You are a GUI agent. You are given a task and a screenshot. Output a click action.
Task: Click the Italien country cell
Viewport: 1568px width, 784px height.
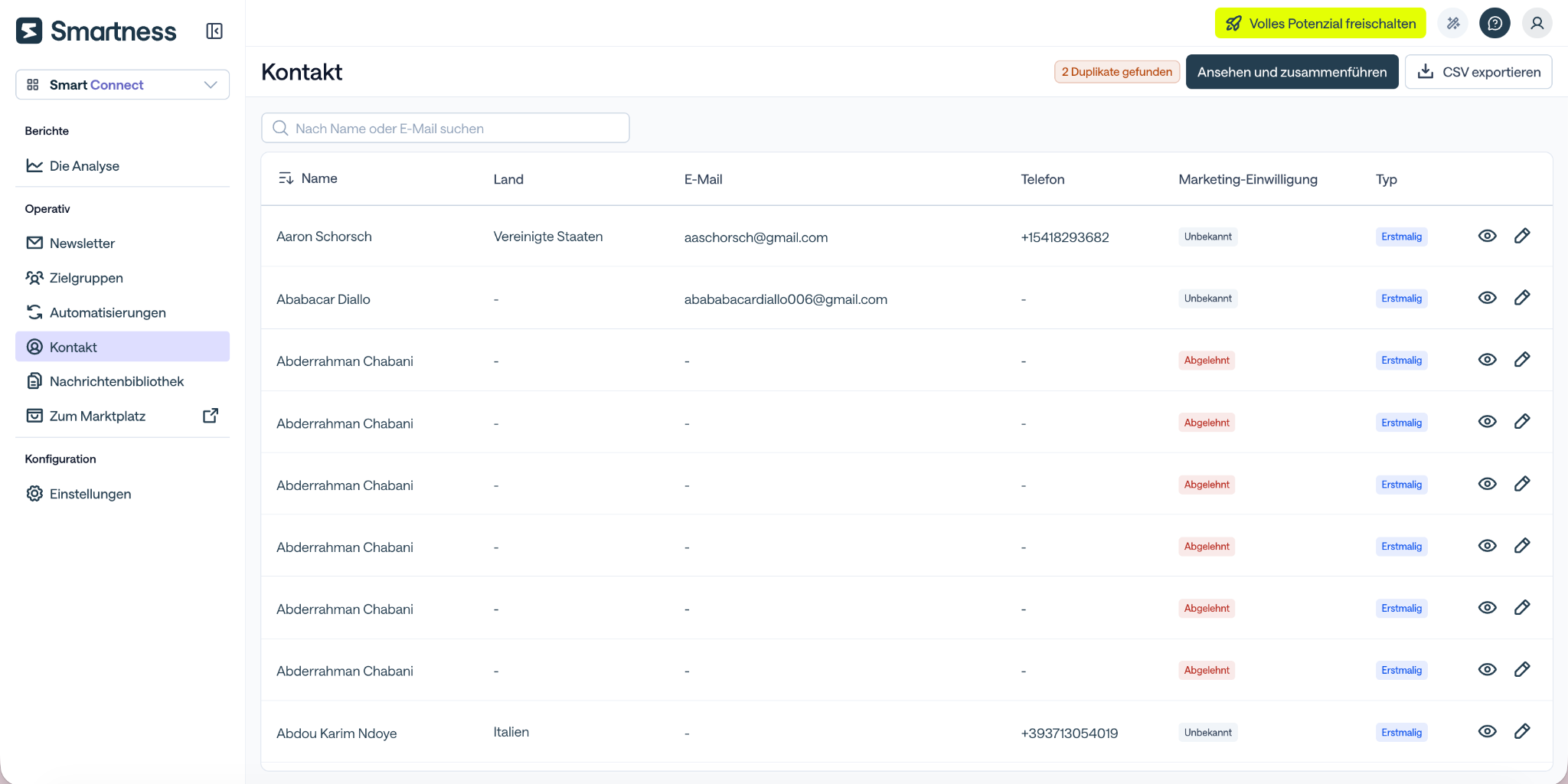point(511,732)
